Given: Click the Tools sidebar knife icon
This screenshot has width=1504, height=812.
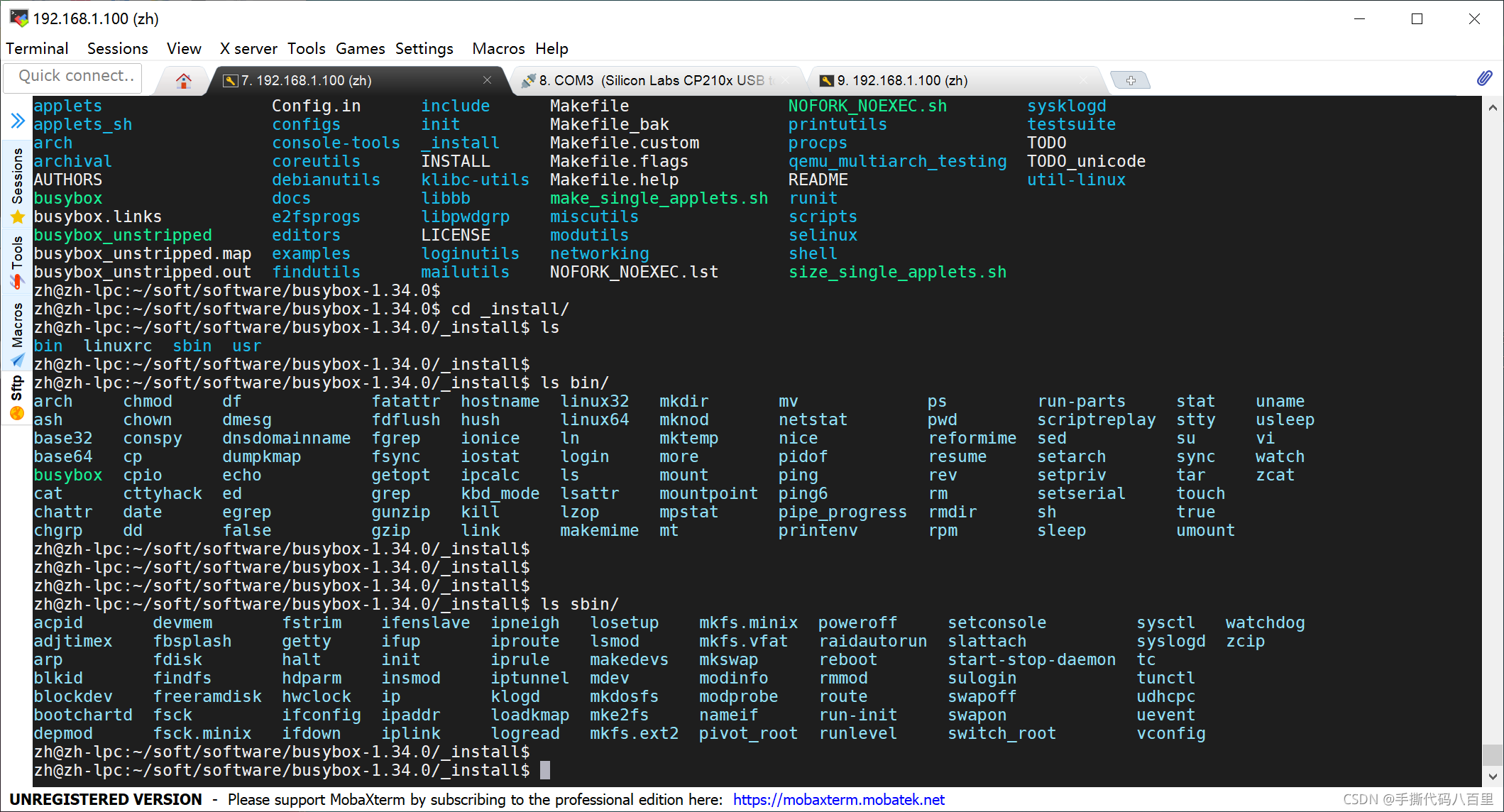Looking at the screenshot, I should point(18,281).
